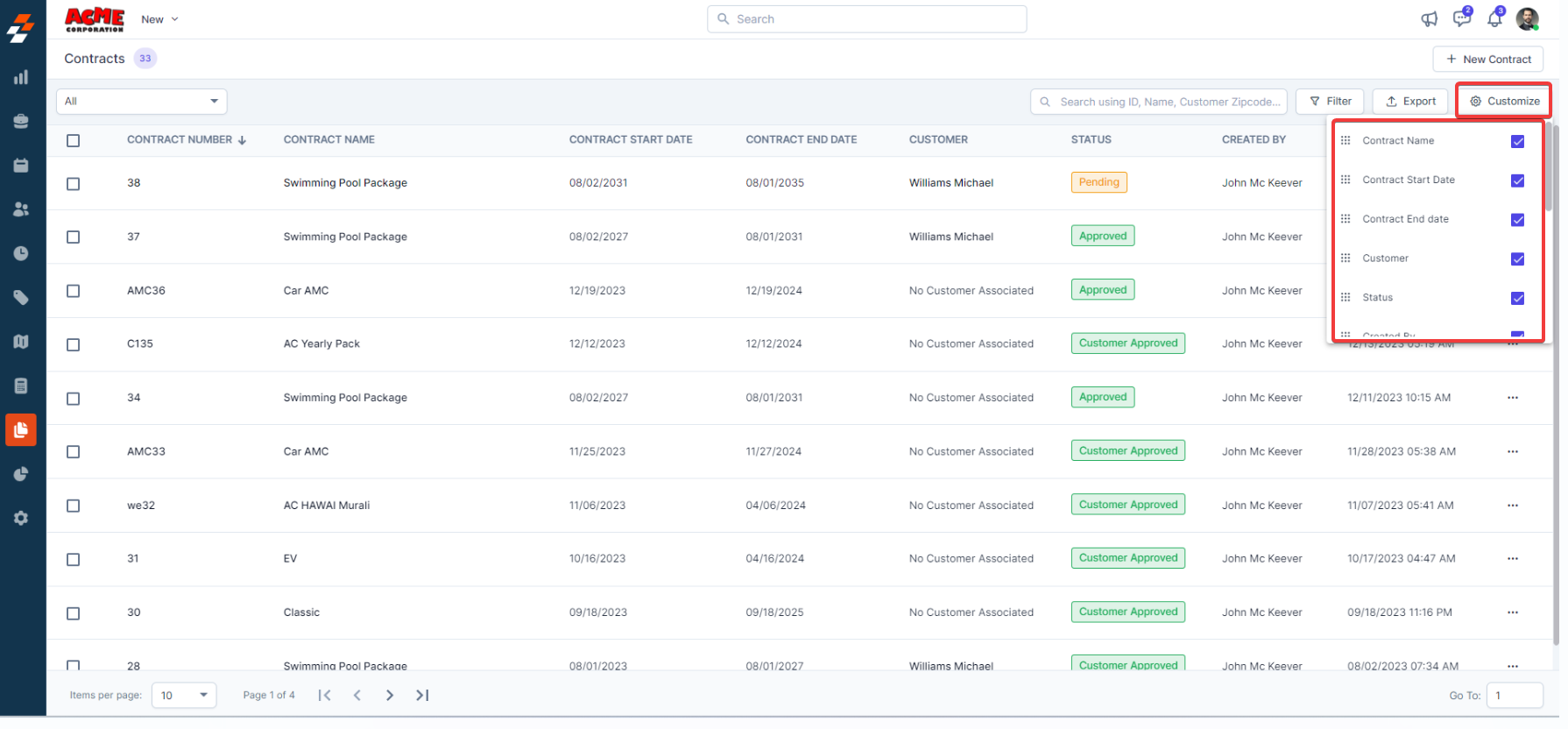Open the settings gear in sidebar
This screenshot has height=729, width=1568.
[x=21, y=518]
